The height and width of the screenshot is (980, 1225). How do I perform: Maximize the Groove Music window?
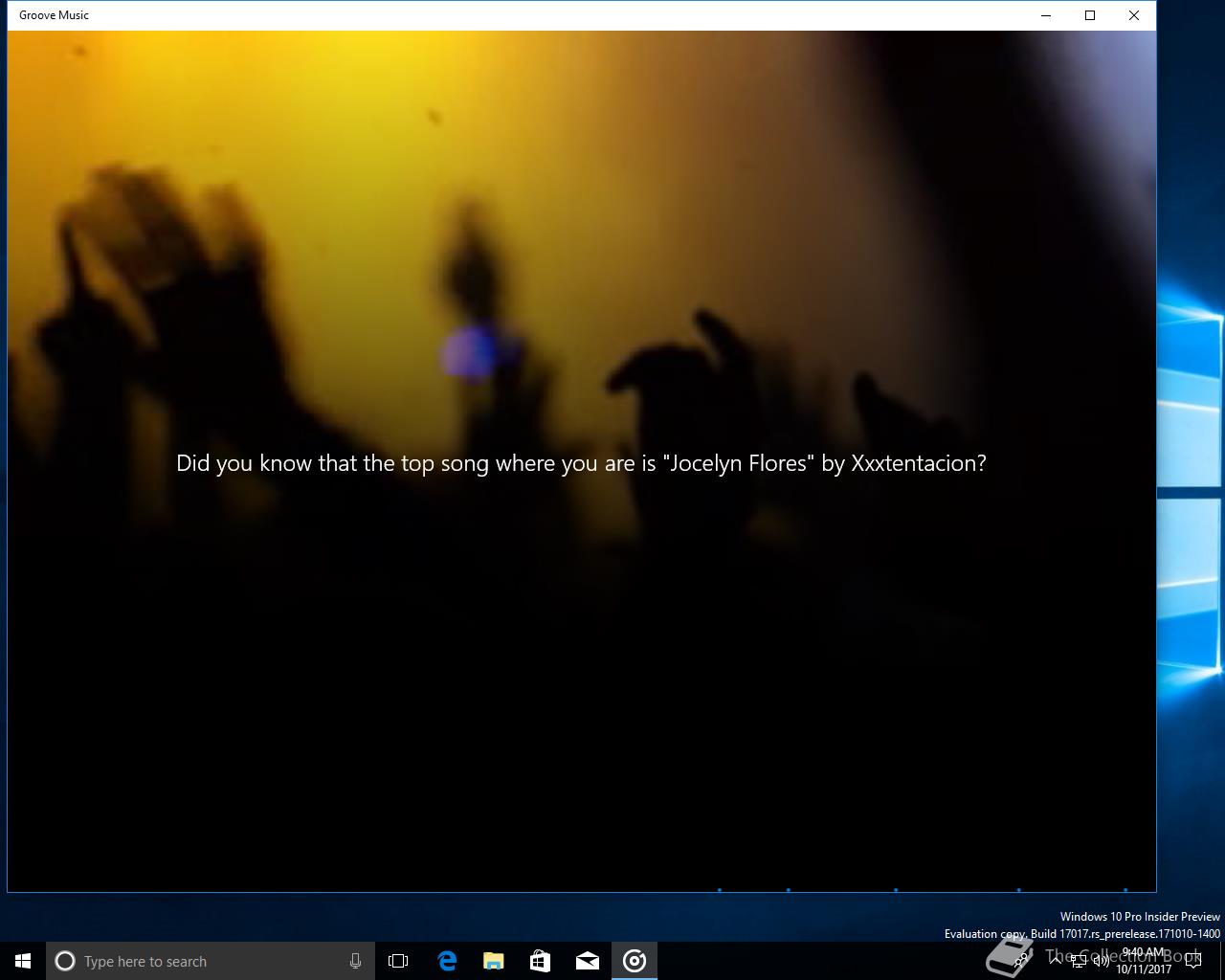point(1090,15)
